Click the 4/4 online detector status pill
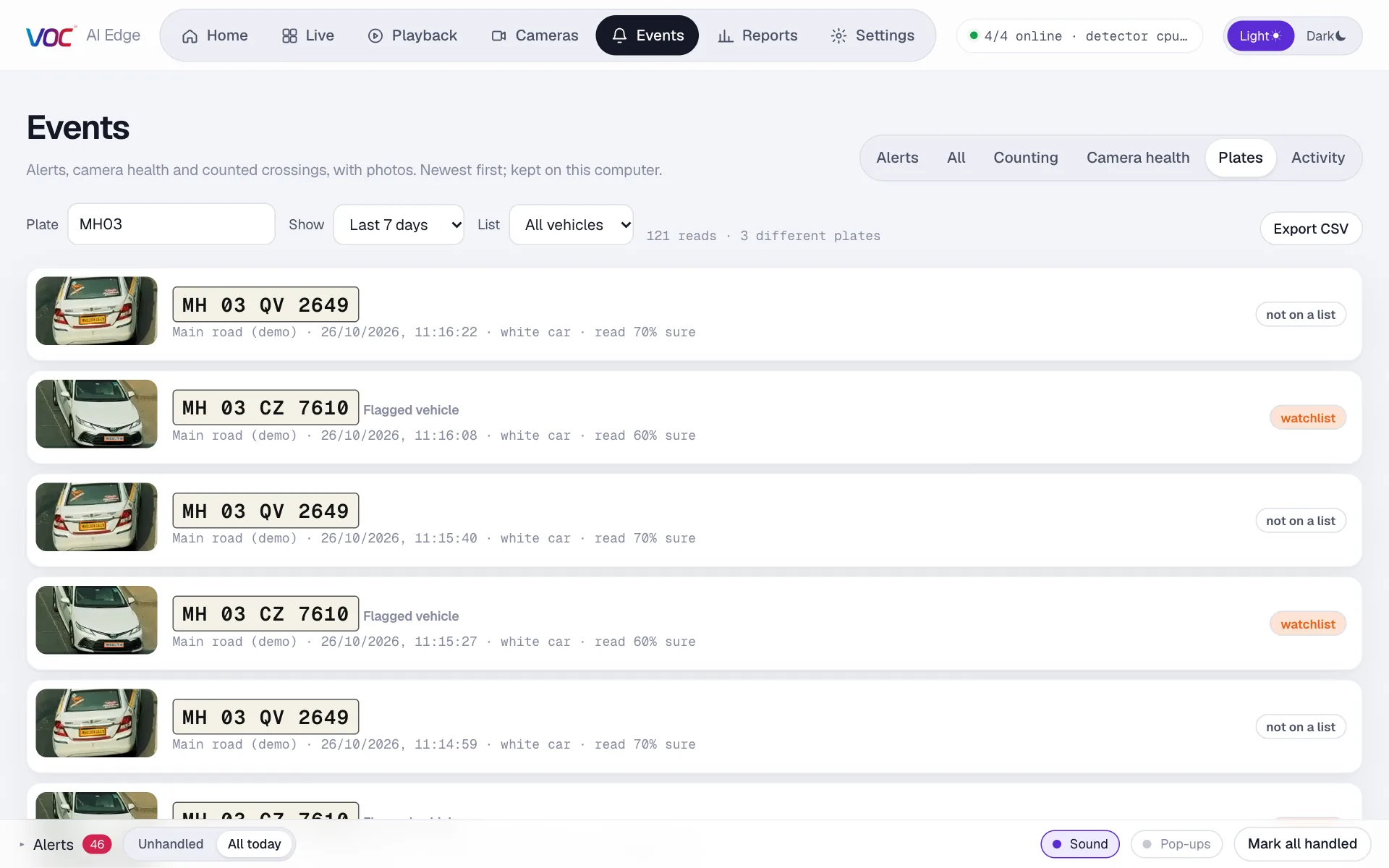The width and height of the screenshot is (1389, 868). pyautogui.click(x=1079, y=36)
